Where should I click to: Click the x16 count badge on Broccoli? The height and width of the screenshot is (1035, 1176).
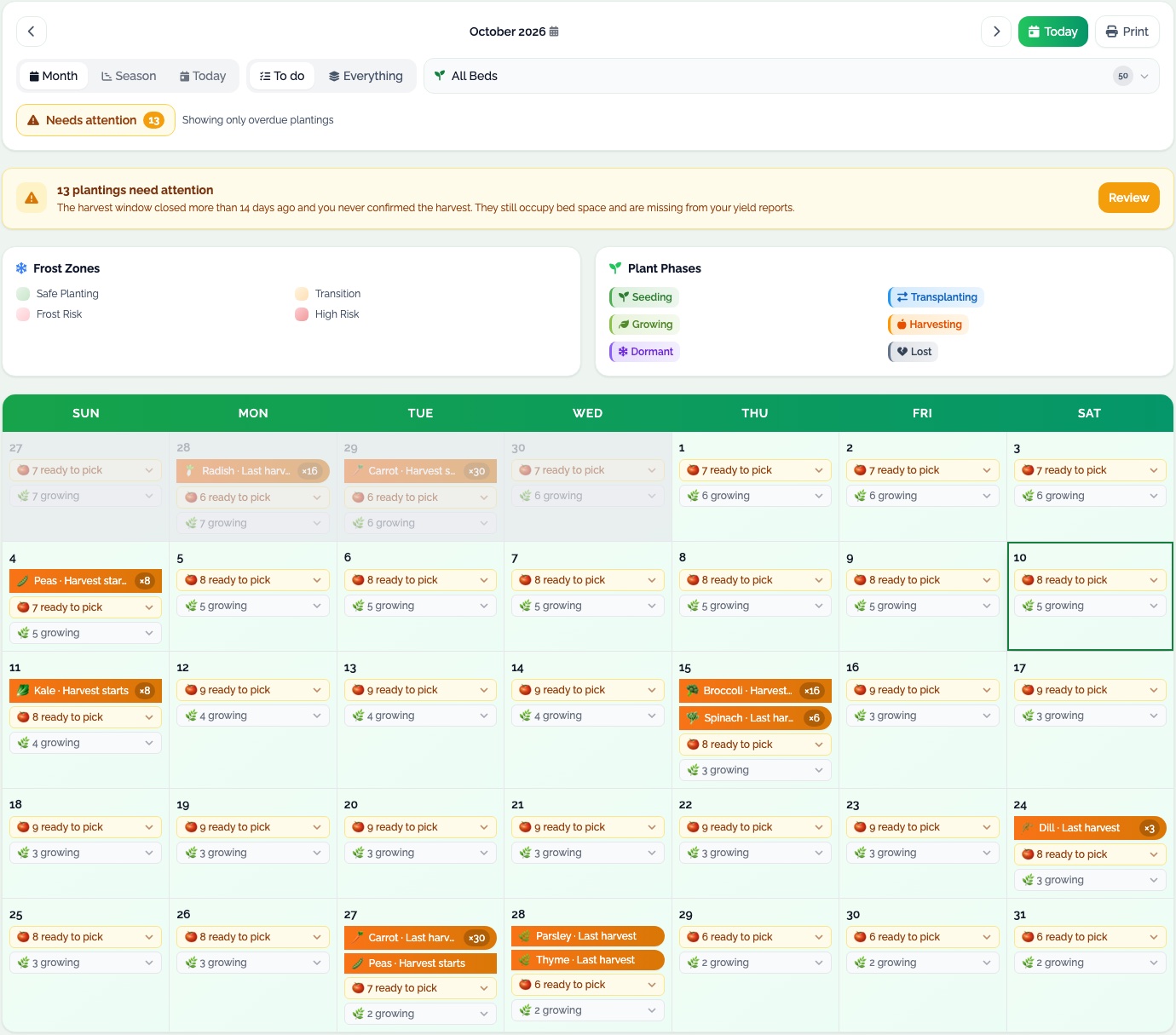click(812, 691)
